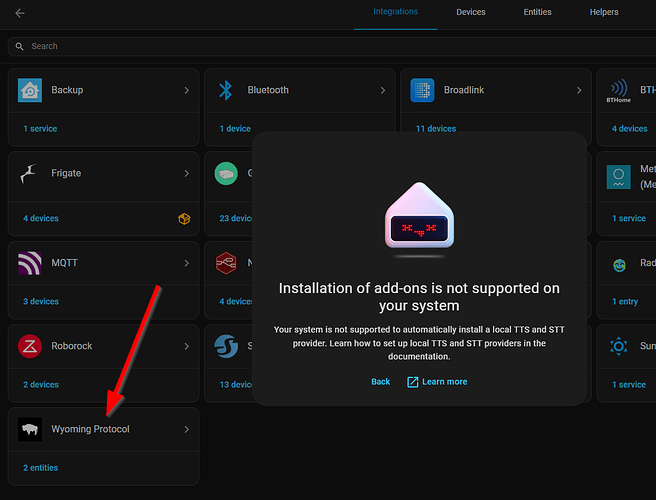Click the back arrow icon
Viewport: 656px width, 500px height.
tap(20, 13)
